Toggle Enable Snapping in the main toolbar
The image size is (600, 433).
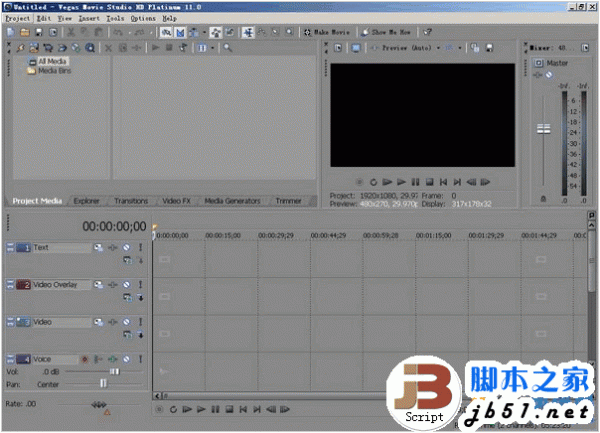pos(166,33)
